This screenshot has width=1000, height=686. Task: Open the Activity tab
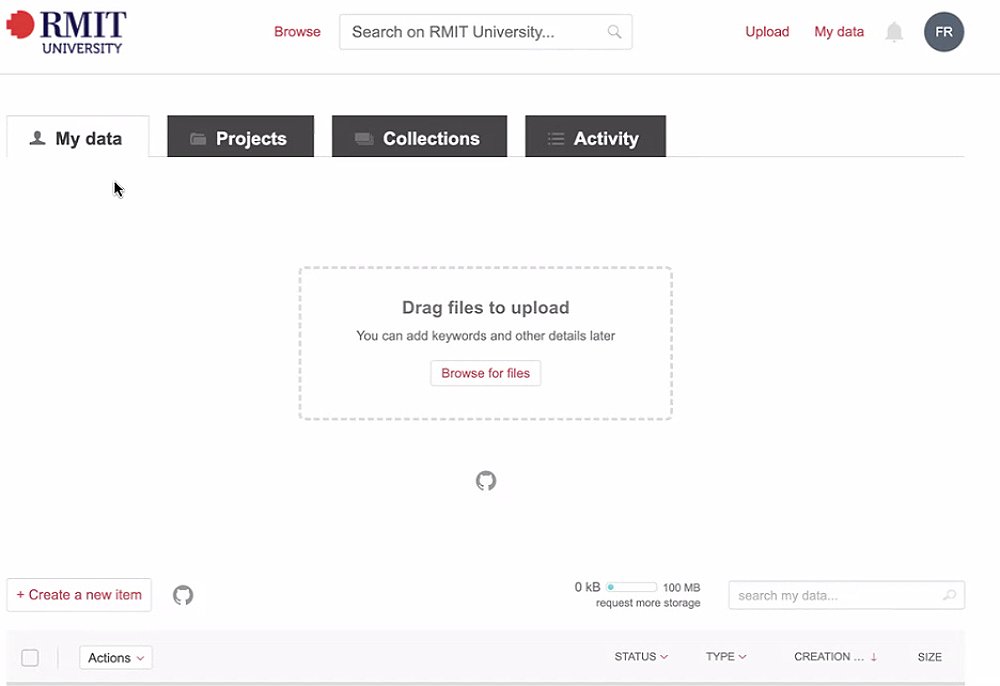tap(595, 138)
